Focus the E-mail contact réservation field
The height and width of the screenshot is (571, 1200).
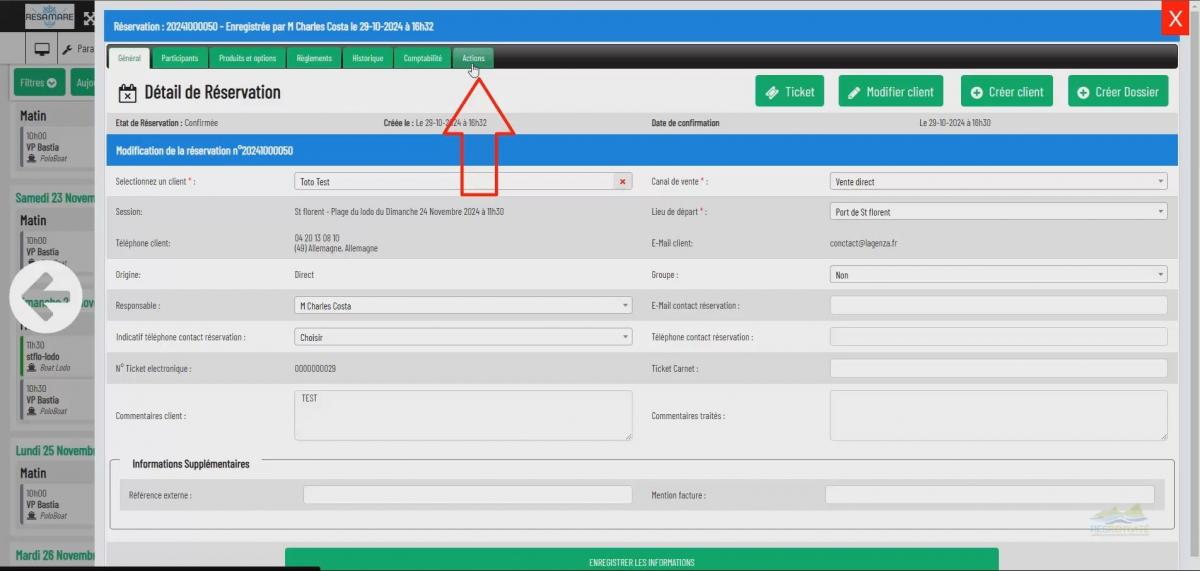point(998,305)
